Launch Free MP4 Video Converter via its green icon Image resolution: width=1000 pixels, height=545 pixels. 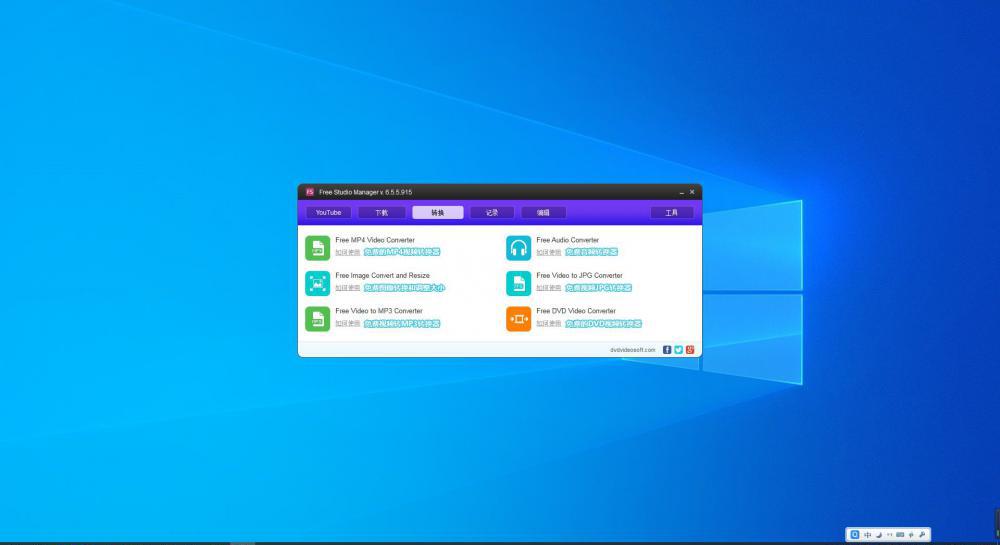click(x=317, y=248)
